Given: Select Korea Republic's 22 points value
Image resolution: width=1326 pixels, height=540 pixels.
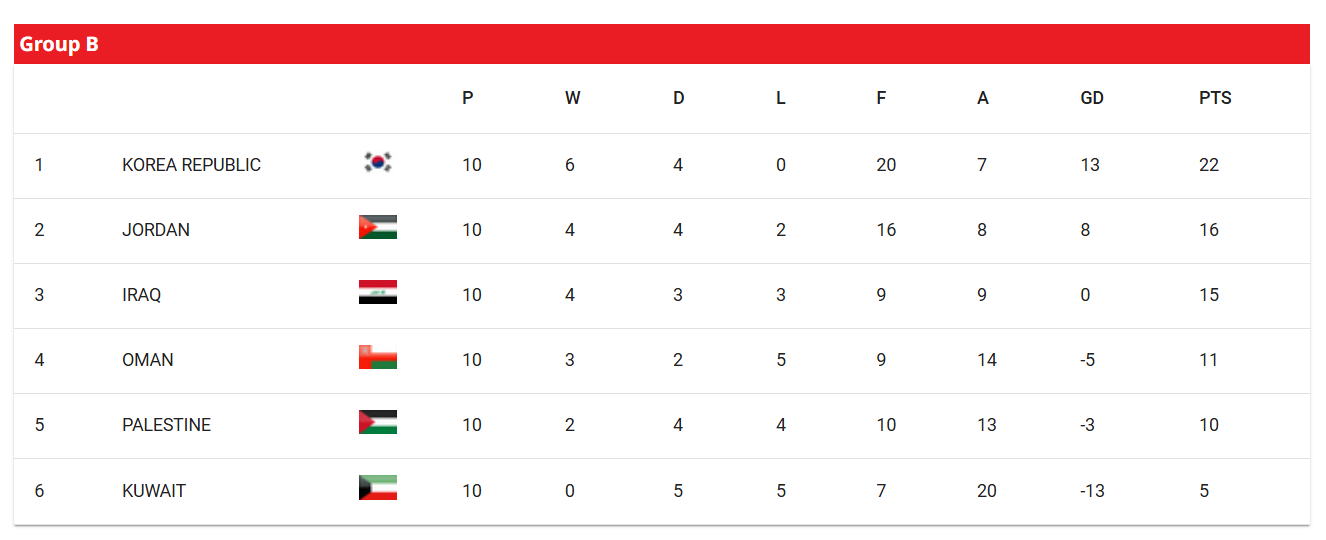Looking at the screenshot, I should [1209, 165].
